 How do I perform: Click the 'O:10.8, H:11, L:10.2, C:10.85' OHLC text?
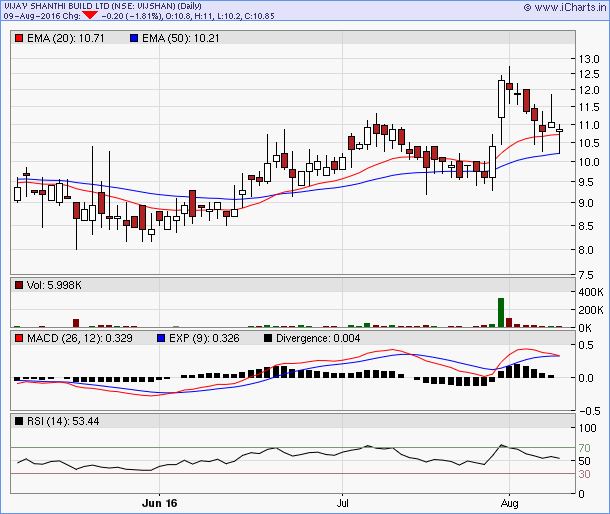[220, 16]
